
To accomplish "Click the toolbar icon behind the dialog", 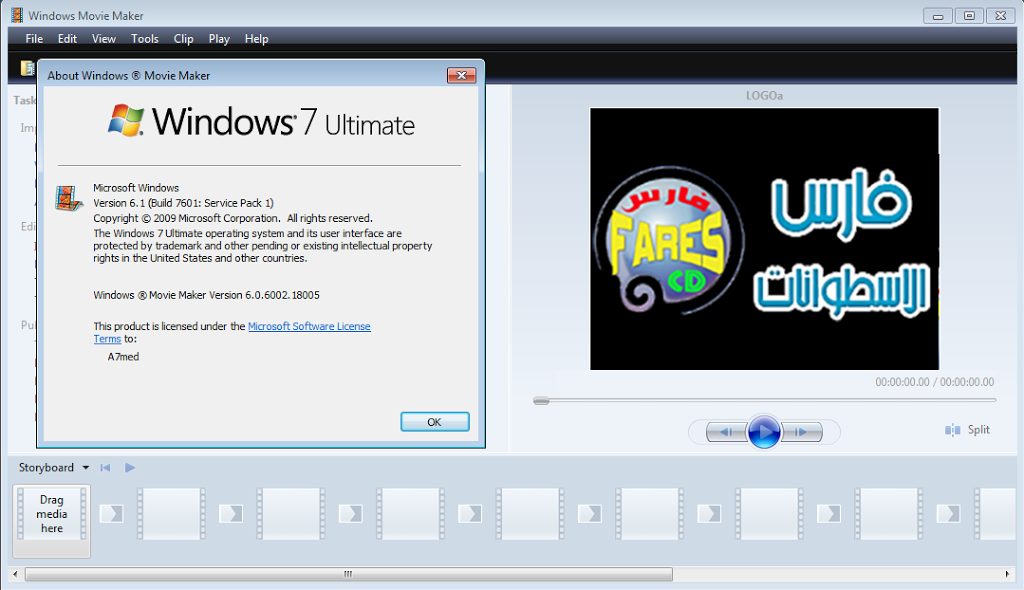I will 27,68.
